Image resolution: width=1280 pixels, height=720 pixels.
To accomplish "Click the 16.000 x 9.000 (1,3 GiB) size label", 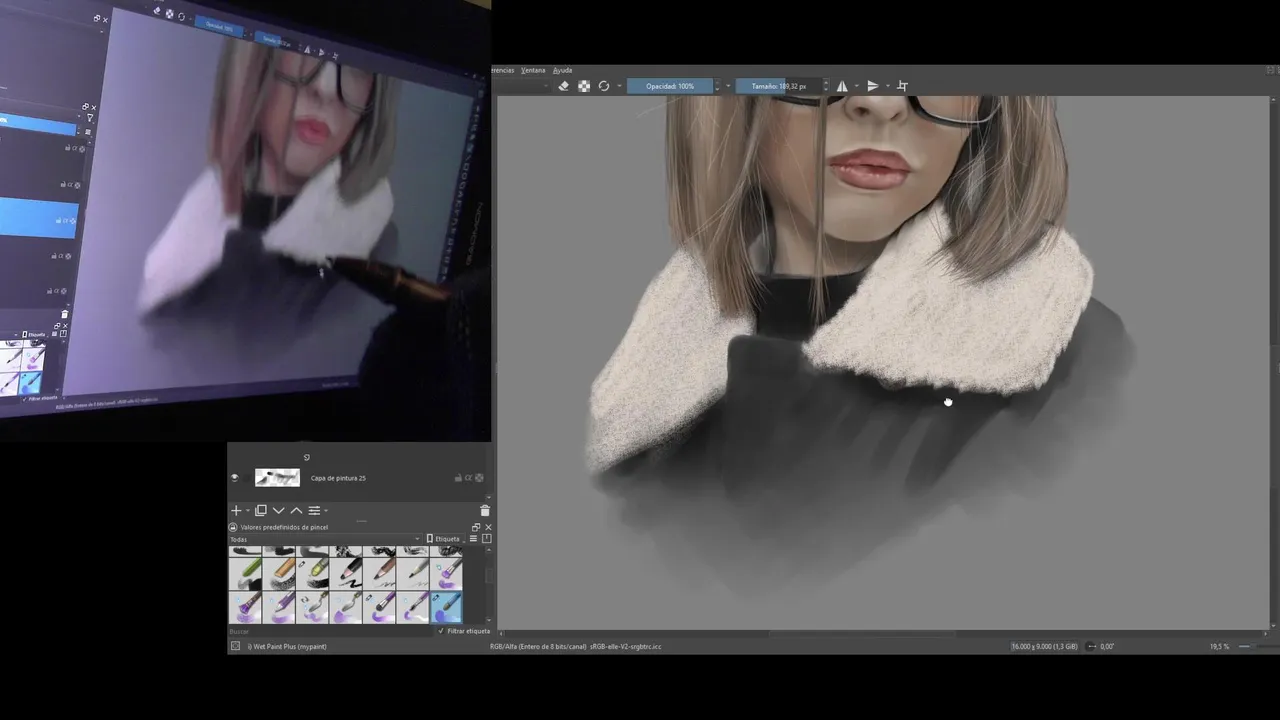I will coord(1044,647).
